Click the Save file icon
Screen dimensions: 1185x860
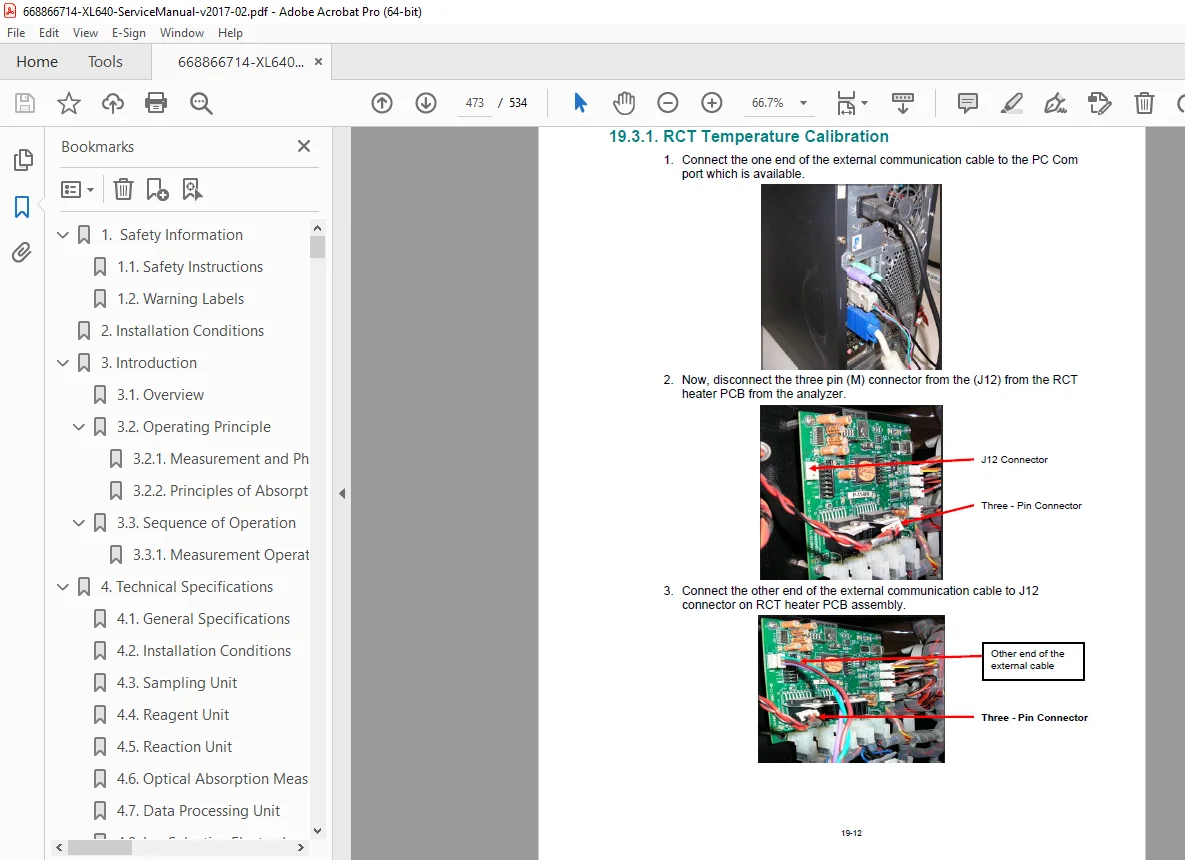[x=25, y=103]
